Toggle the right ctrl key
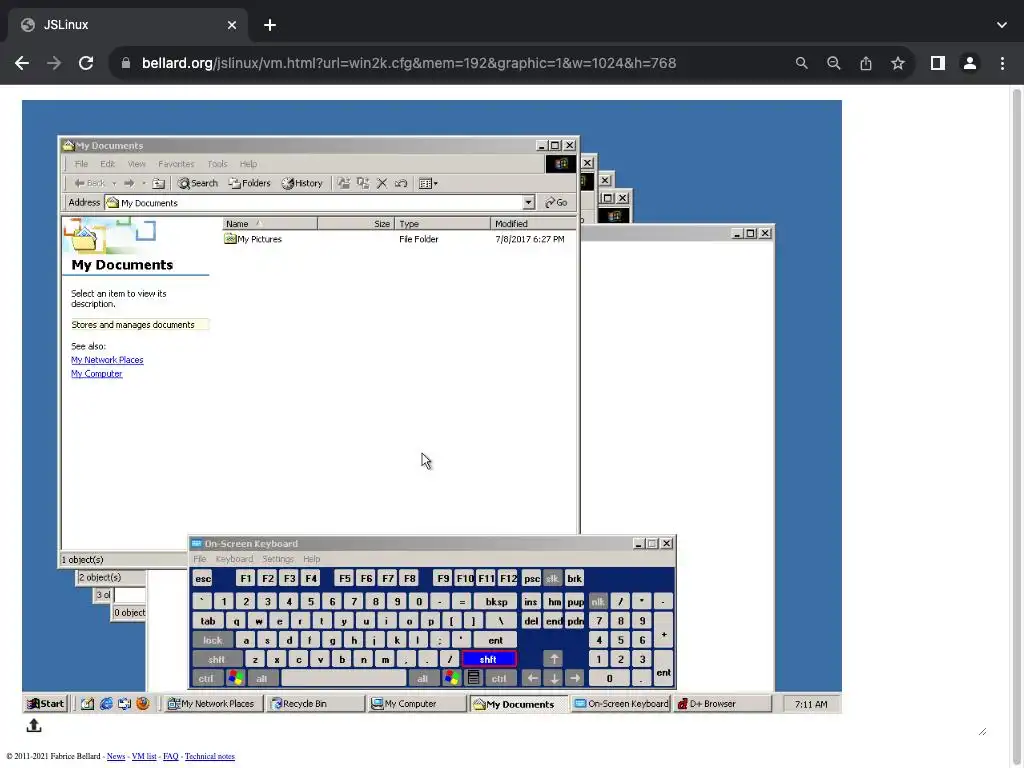Image resolution: width=1024 pixels, height=768 pixels. [x=500, y=679]
